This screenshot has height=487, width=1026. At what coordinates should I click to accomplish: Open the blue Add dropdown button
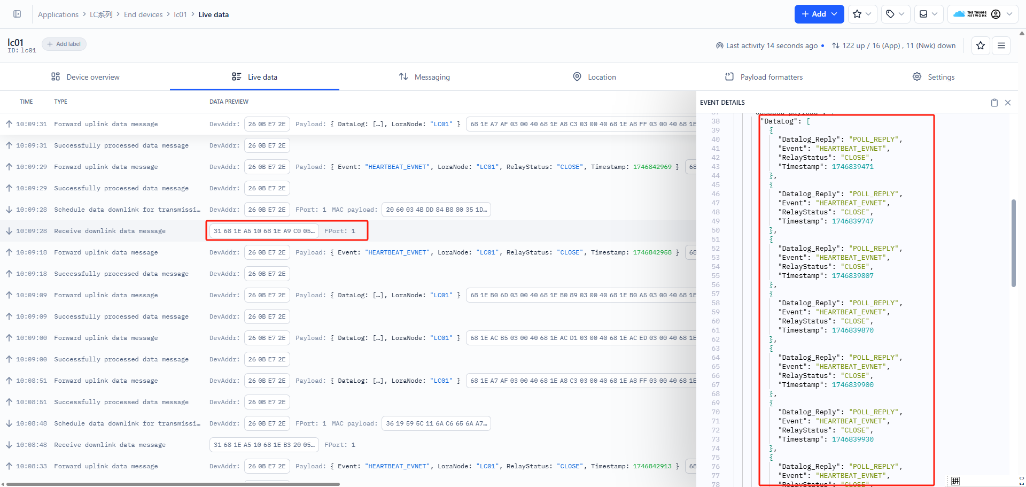[819, 14]
